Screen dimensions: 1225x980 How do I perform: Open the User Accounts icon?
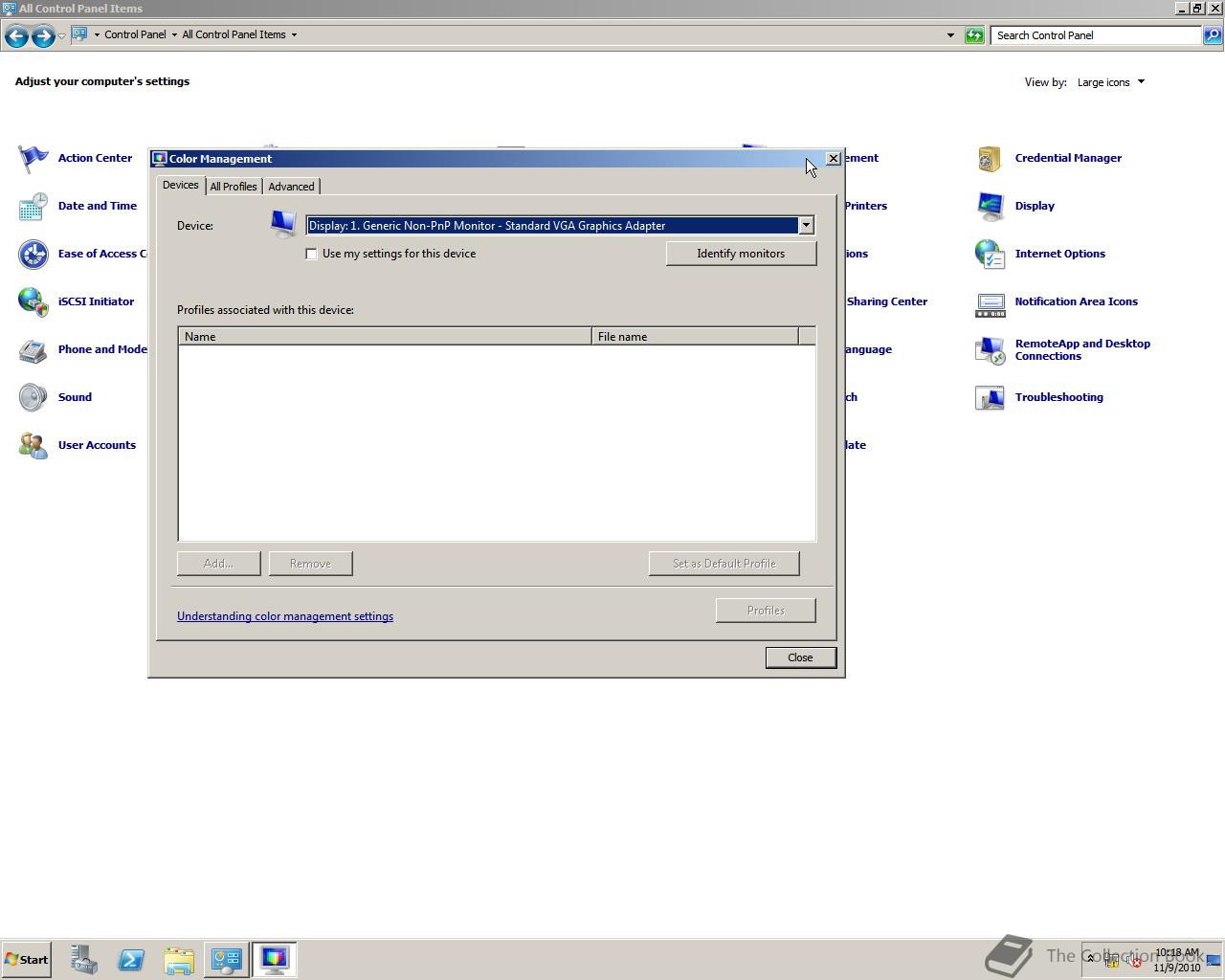pos(33,445)
